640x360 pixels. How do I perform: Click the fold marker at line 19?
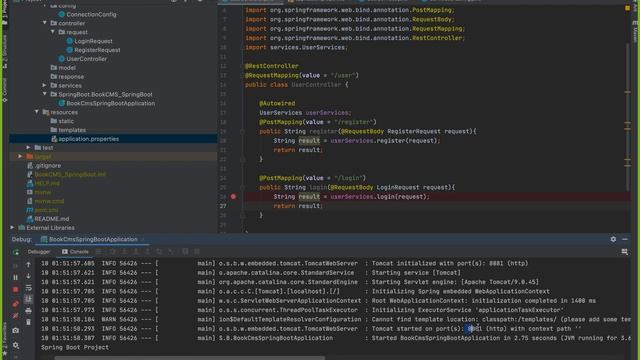pyautogui.click(x=242, y=131)
